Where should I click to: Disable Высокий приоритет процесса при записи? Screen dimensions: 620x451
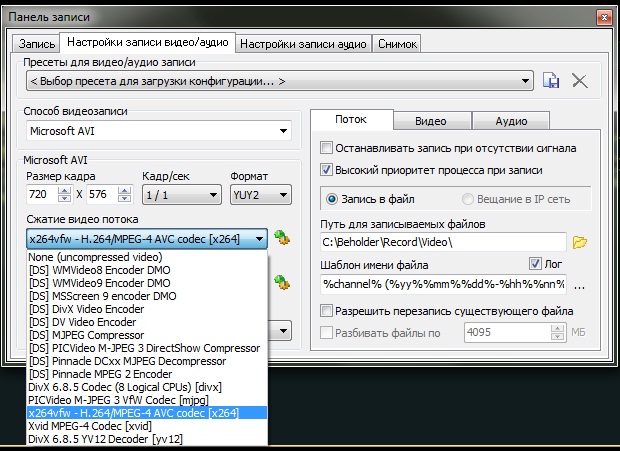click(x=326, y=170)
